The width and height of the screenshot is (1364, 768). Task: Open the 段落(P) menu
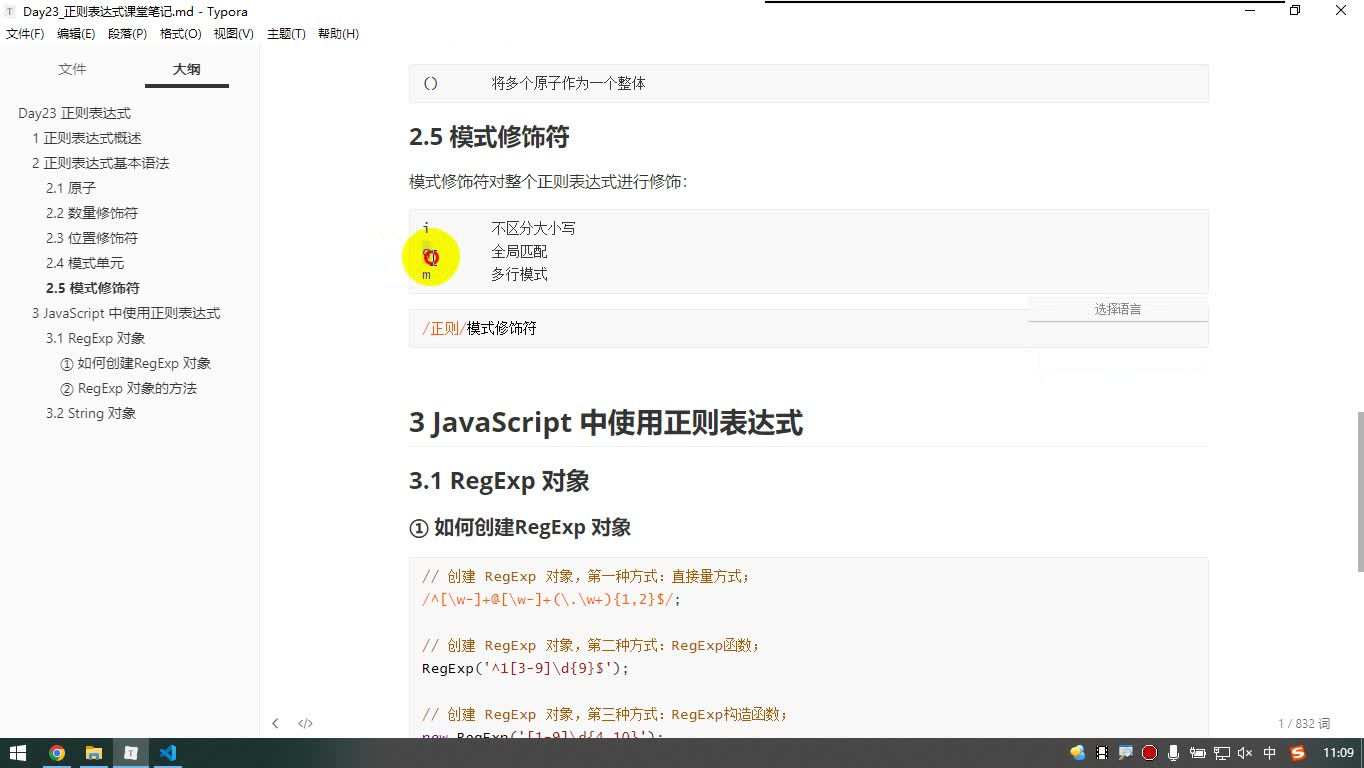127,34
